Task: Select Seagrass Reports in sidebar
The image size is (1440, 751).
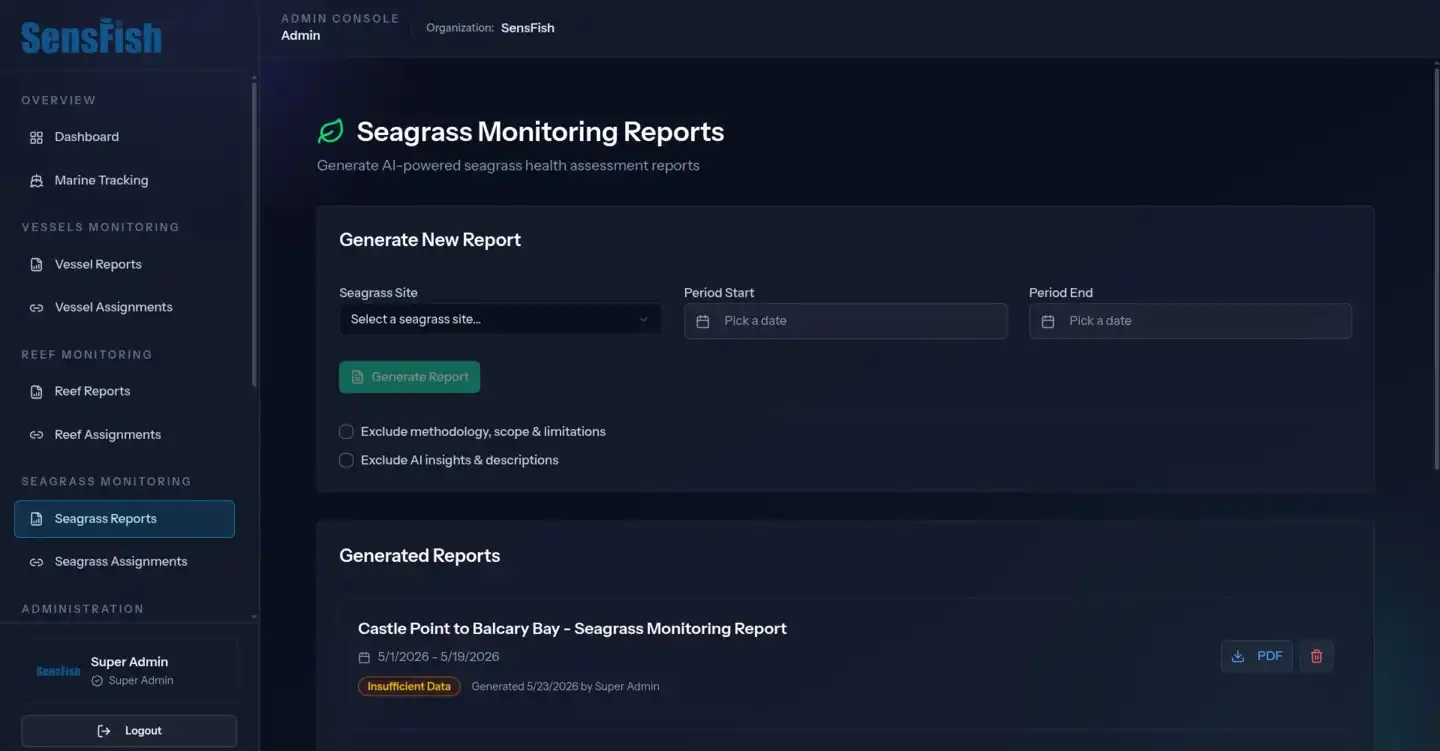Action: (125, 519)
